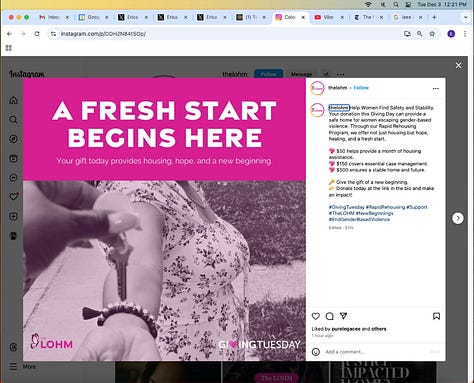The height and width of the screenshot is (383, 474).
Task: Open Search in Instagram sidebar
Action: [x=13, y=120]
